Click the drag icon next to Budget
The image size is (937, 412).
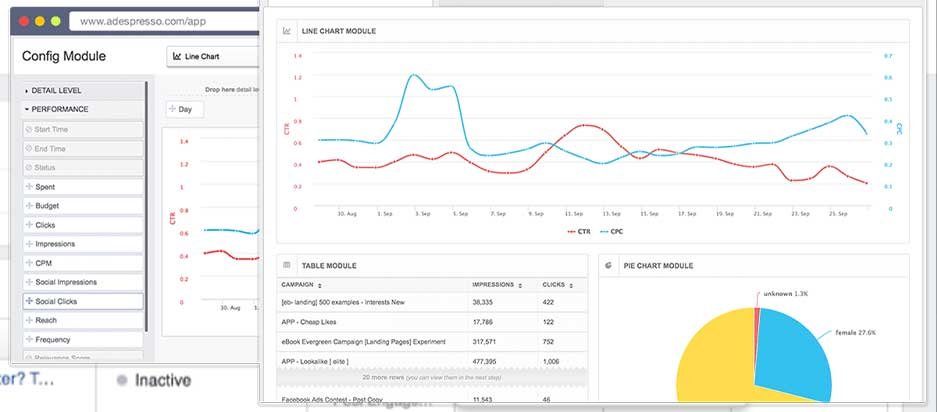pos(29,206)
